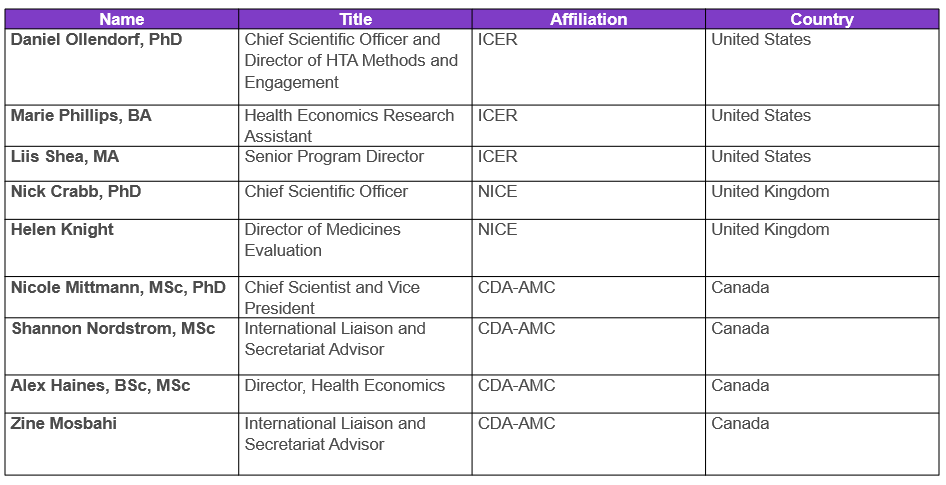Click Shannon Nordstrom, MSc name cell
This screenshot has width=946, height=485.
113,329
